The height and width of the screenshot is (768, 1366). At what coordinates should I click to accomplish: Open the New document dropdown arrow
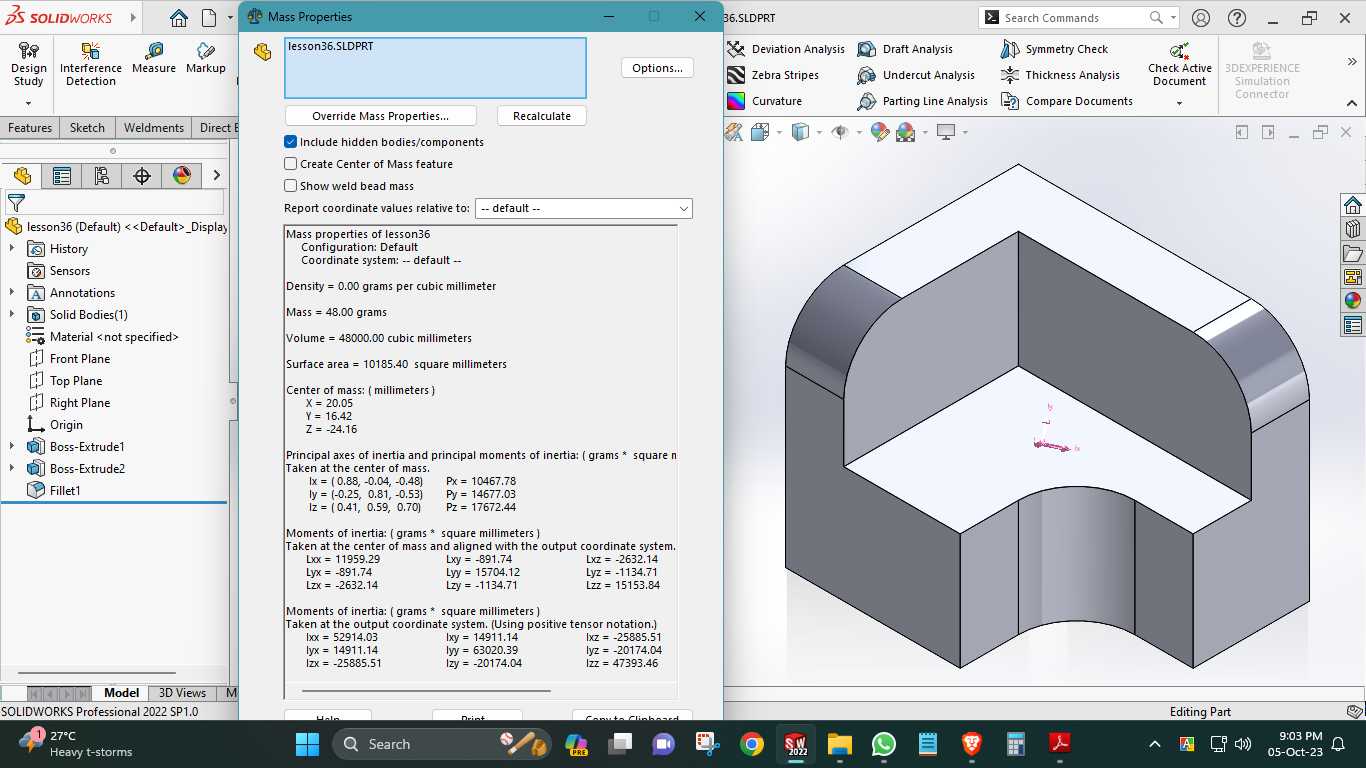228,18
